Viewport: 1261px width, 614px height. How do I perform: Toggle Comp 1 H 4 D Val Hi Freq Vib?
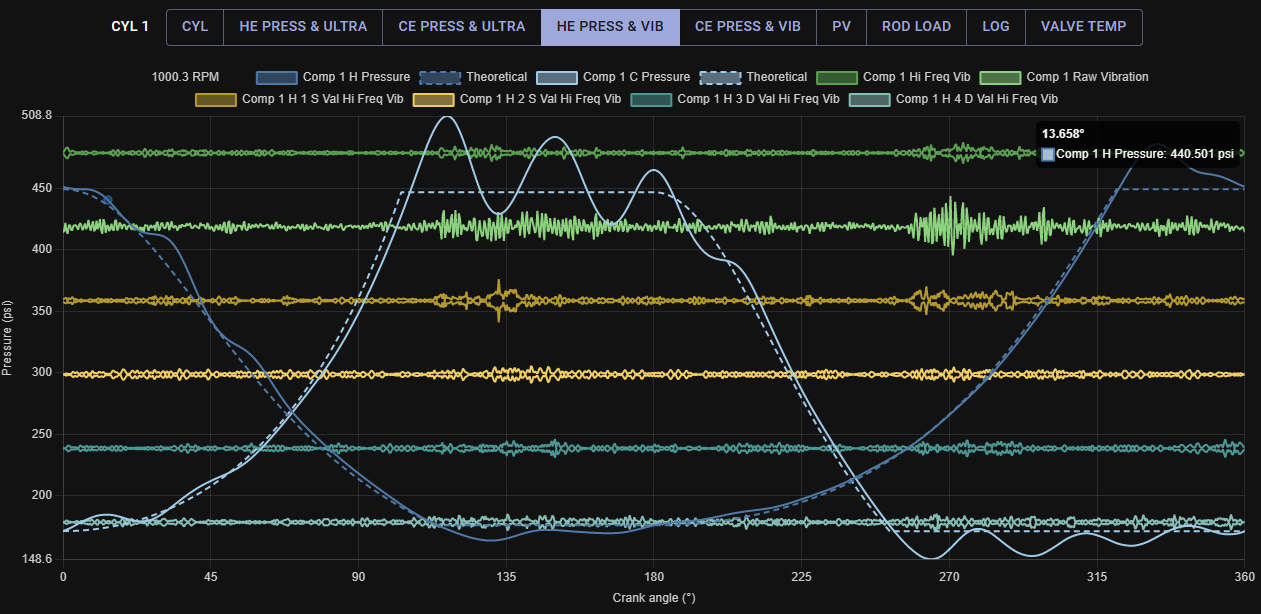869,99
